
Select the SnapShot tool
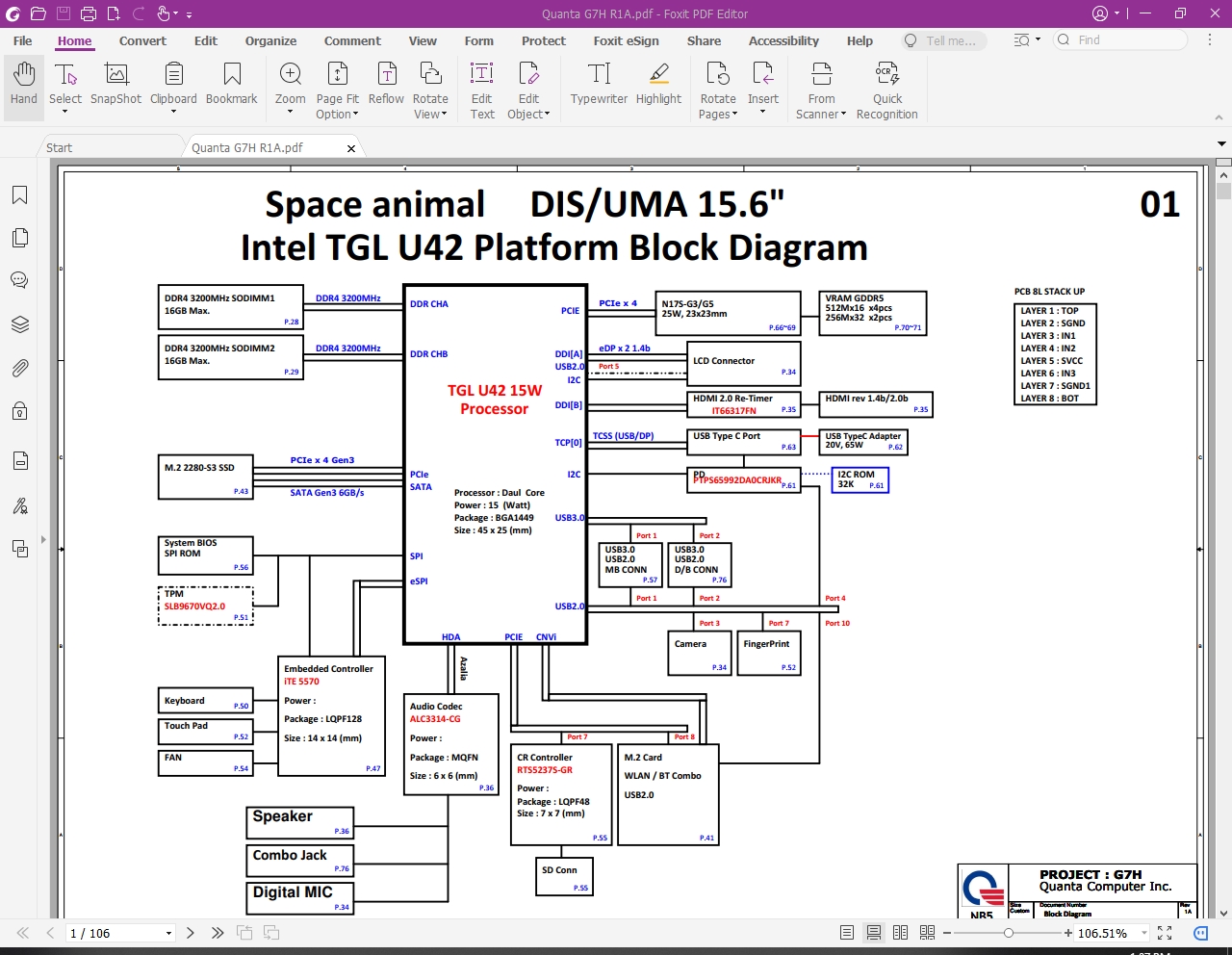pos(115,84)
